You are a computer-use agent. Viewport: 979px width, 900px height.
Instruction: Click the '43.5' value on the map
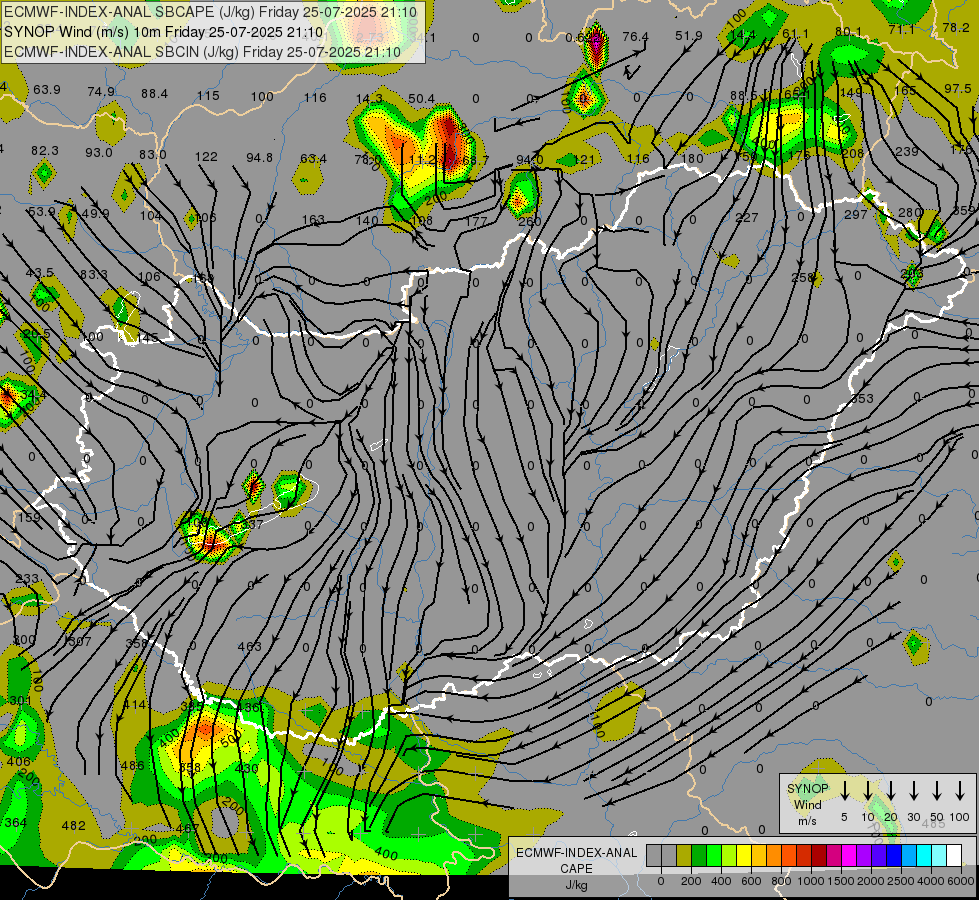click(x=39, y=273)
